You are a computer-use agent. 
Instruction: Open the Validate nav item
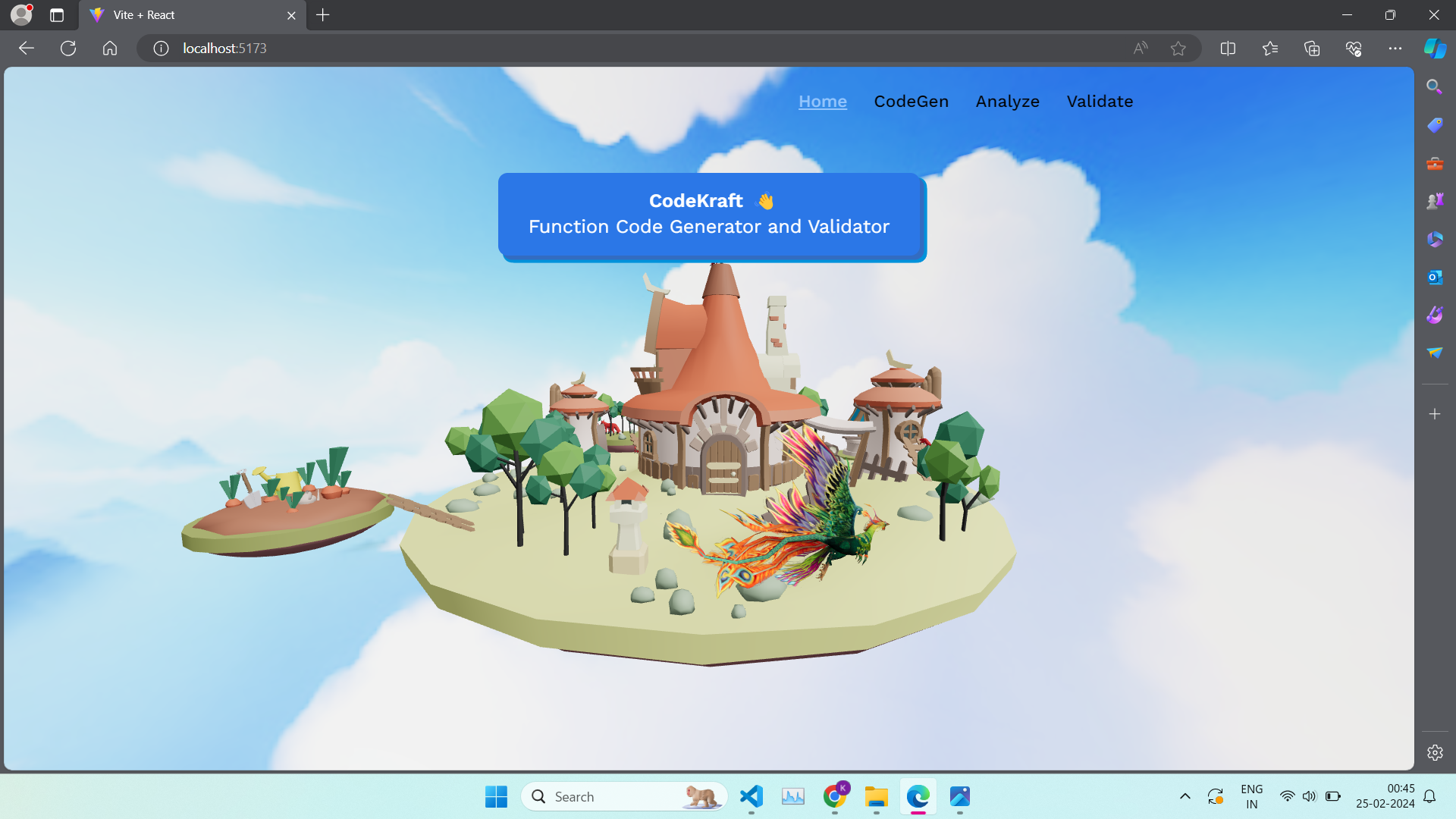1100,102
